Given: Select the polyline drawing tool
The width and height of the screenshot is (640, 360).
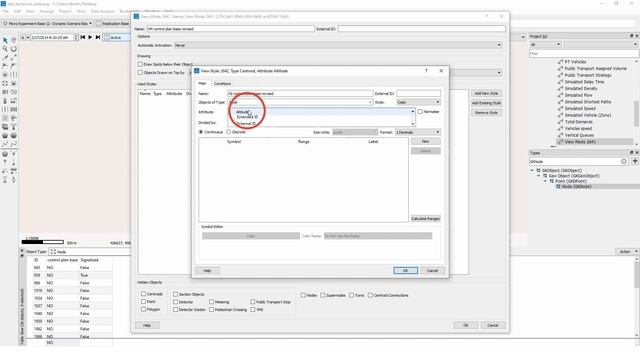Looking at the screenshot, I should coord(5,144).
